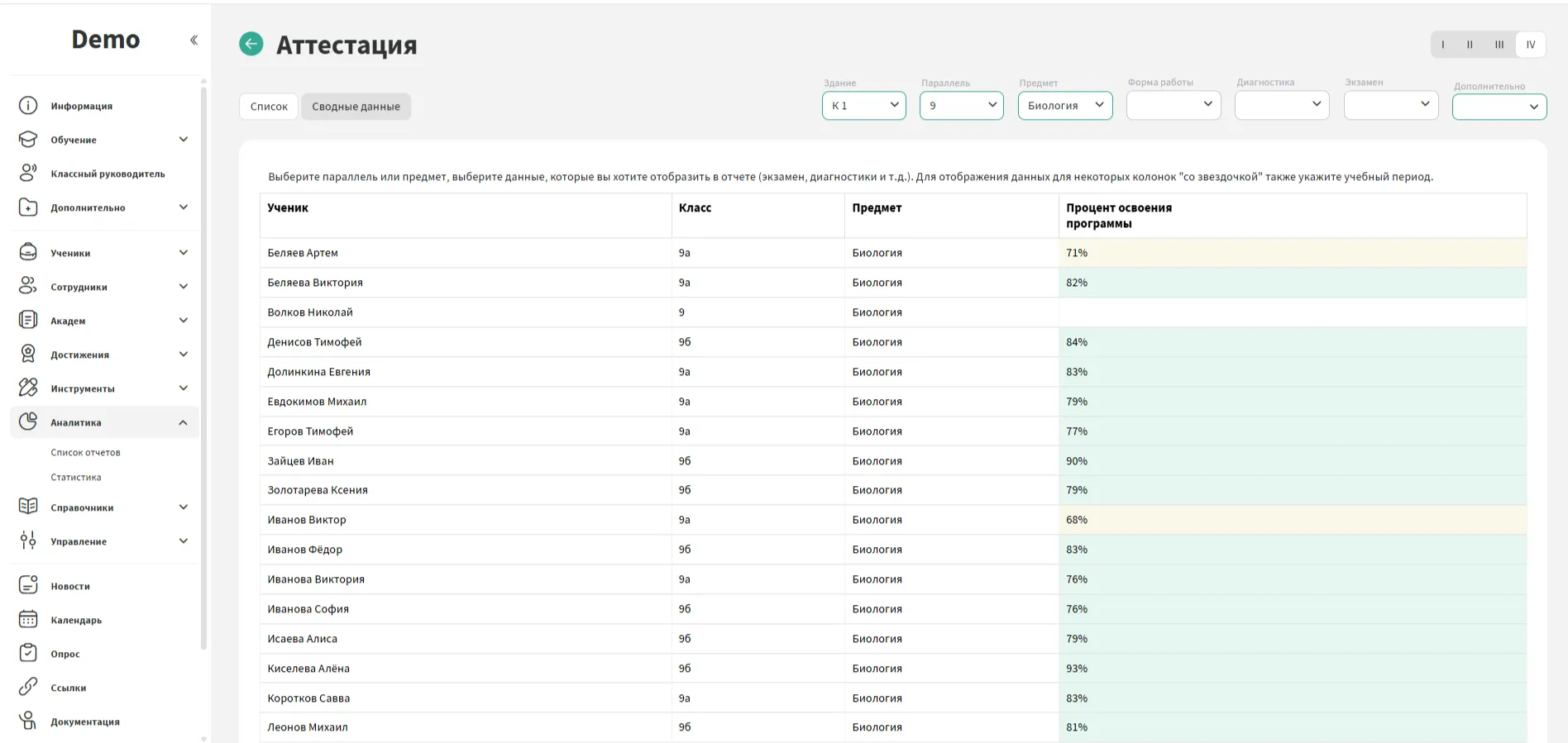Click the Новости news icon
This screenshot has height=743, width=1568.
click(28, 585)
